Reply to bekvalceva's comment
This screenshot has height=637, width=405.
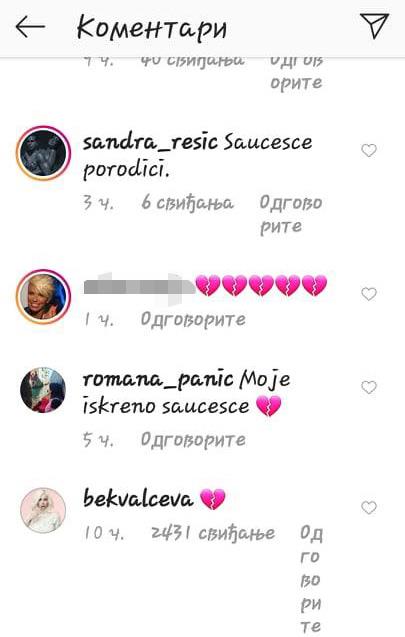(x=311, y=579)
